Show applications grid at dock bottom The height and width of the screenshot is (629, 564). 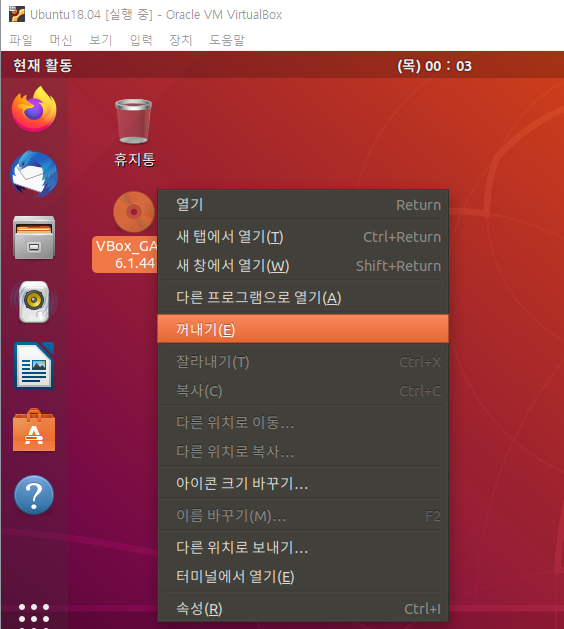point(34,616)
